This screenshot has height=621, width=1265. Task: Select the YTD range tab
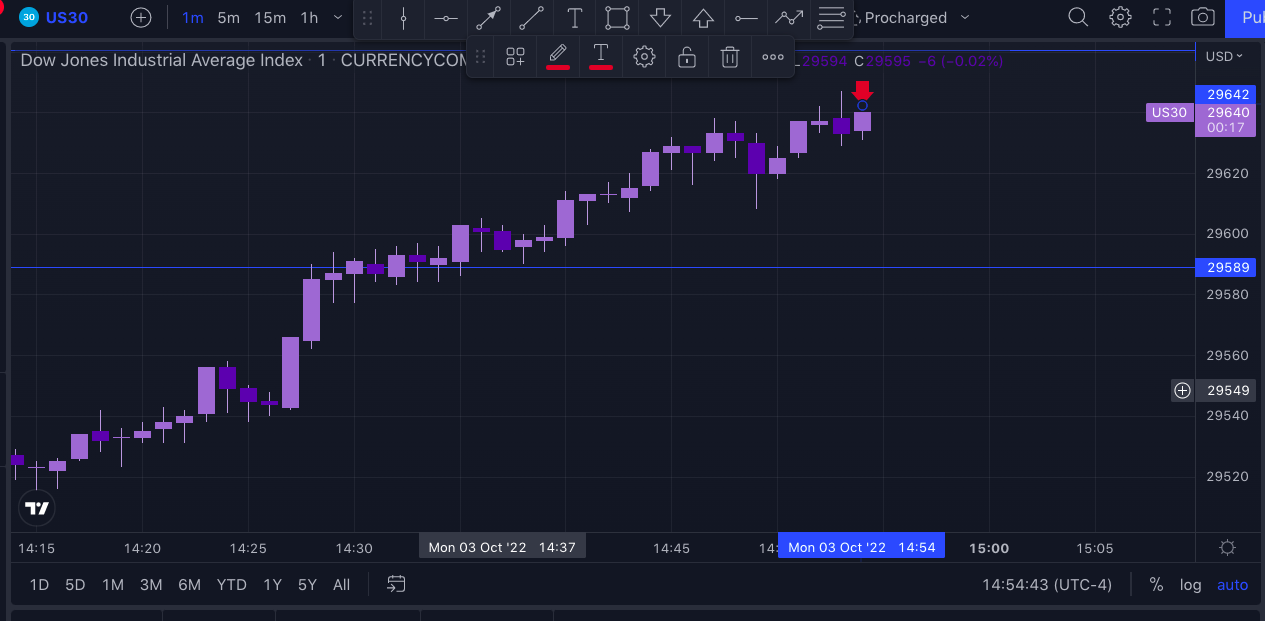pos(231,584)
